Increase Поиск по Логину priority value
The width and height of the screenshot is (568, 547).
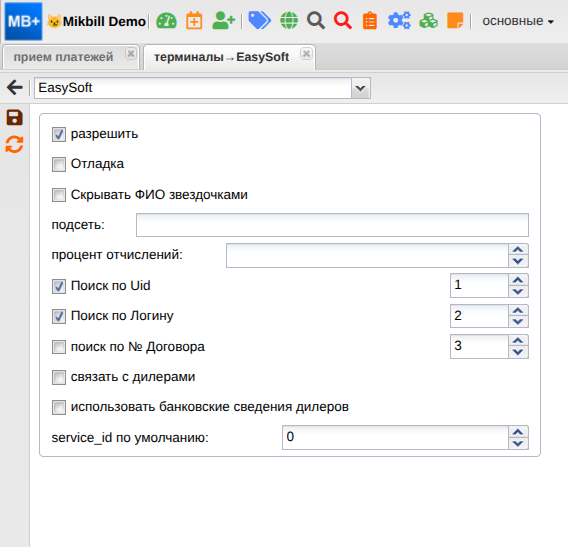[x=518, y=310]
